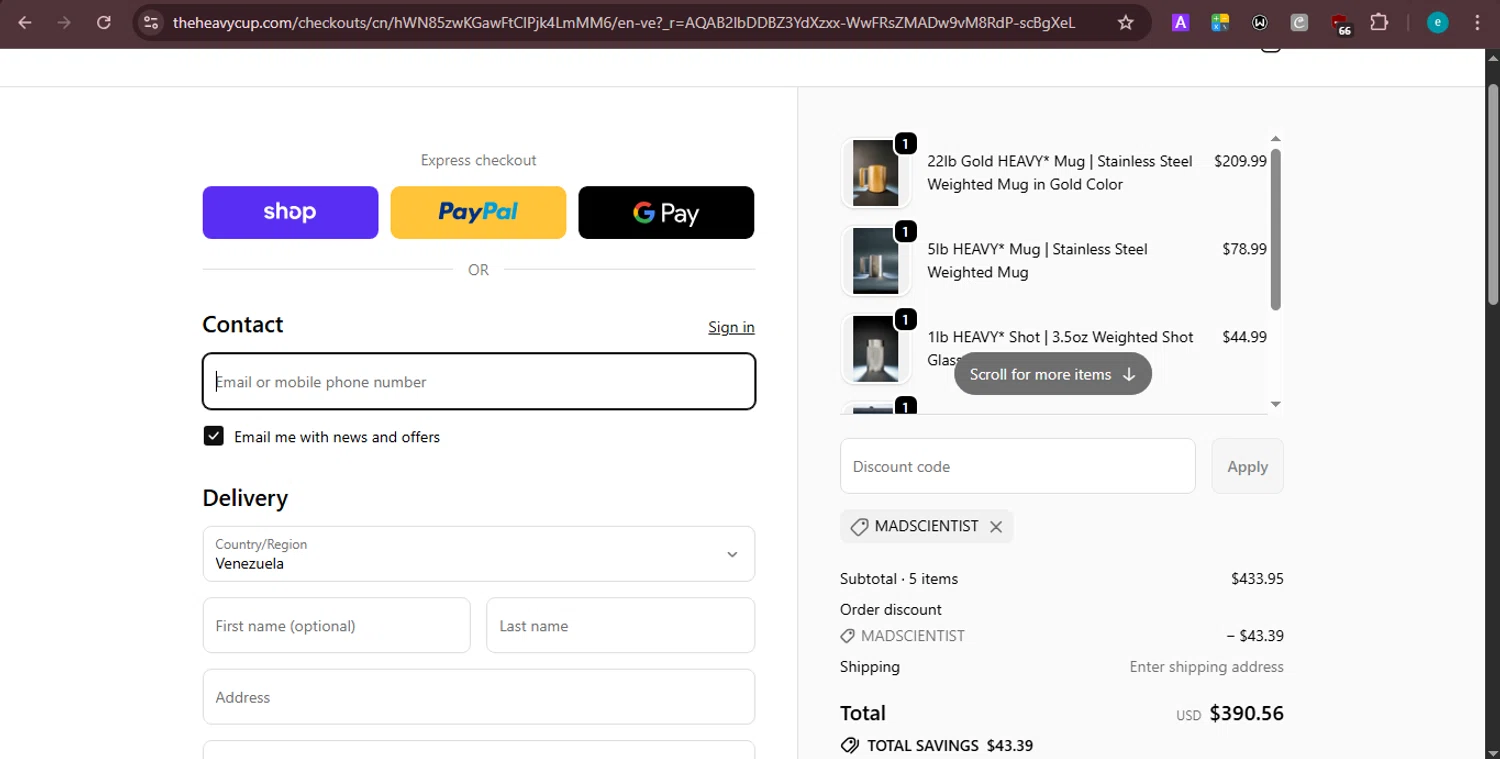Pay with PayPal express checkout
Screen dimensions: 1500x759
(478, 212)
